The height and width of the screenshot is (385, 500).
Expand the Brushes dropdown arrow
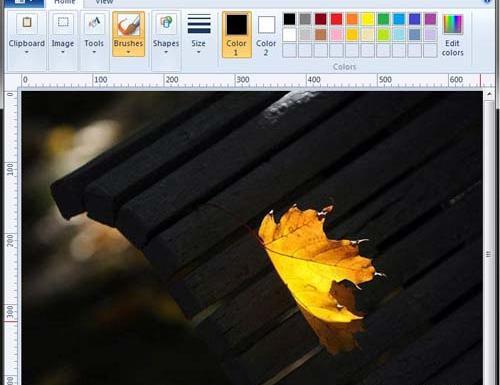click(128, 52)
